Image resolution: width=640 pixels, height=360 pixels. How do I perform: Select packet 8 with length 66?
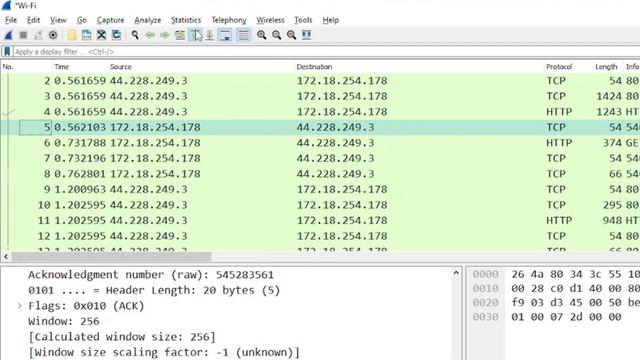pyautogui.click(x=320, y=174)
